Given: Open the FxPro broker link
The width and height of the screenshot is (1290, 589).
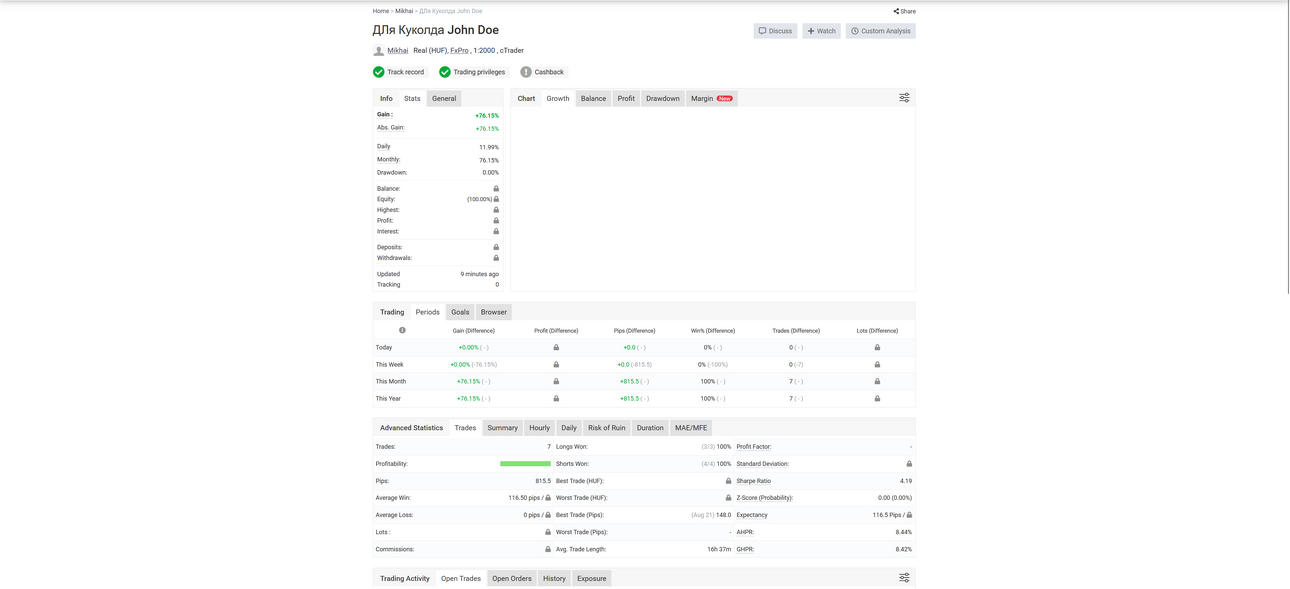Looking at the screenshot, I should 459,50.
